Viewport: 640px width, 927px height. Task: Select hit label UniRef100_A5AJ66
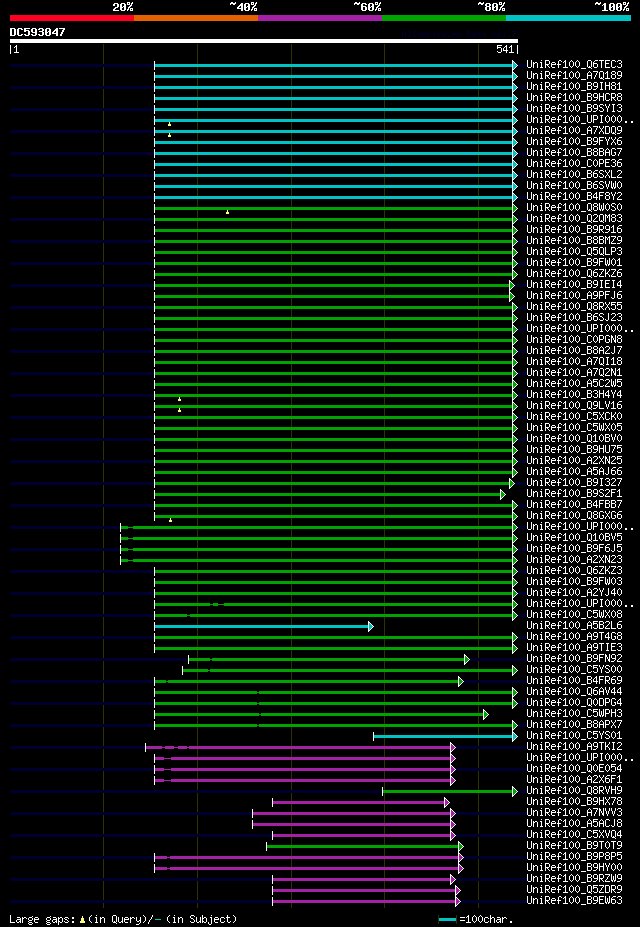click(x=574, y=472)
